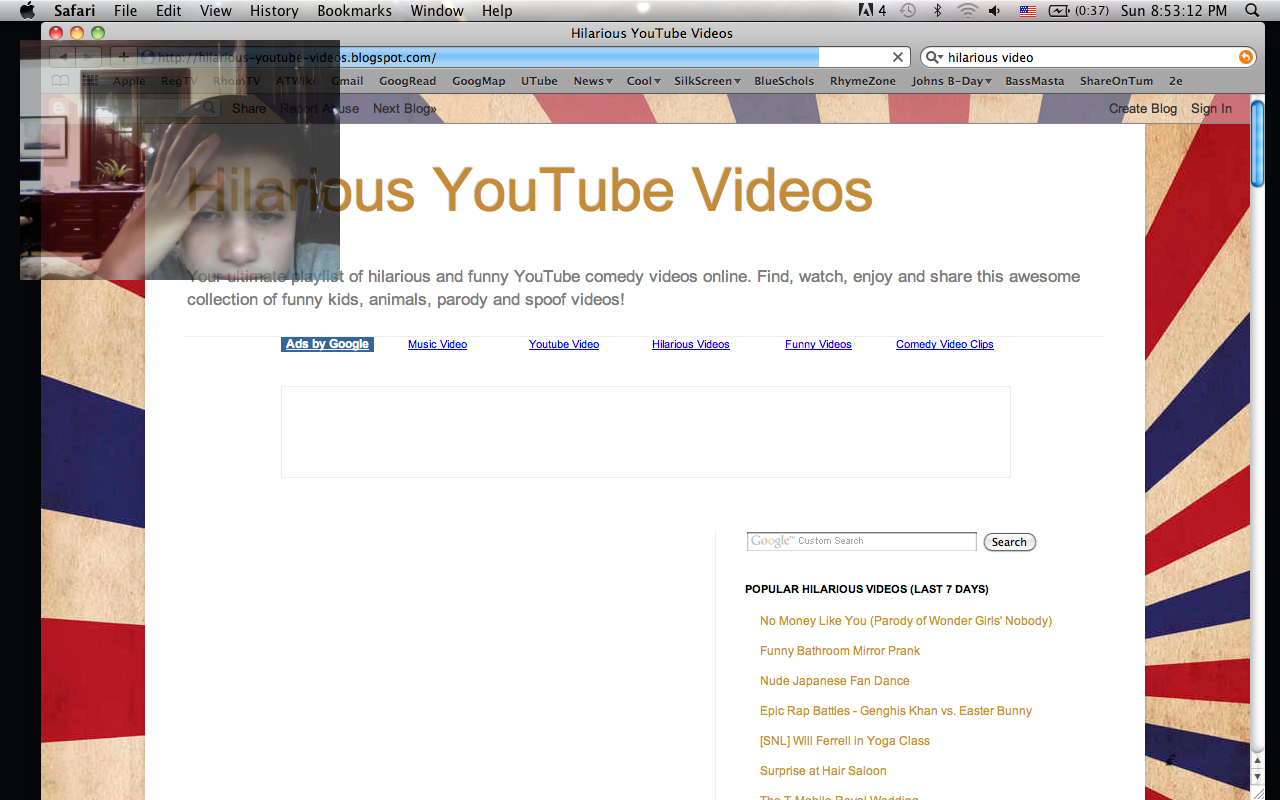Viewport: 1280px width, 800px height.
Task: Open the Youtube Video ad link
Action: pyautogui.click(x=564, y=344)
